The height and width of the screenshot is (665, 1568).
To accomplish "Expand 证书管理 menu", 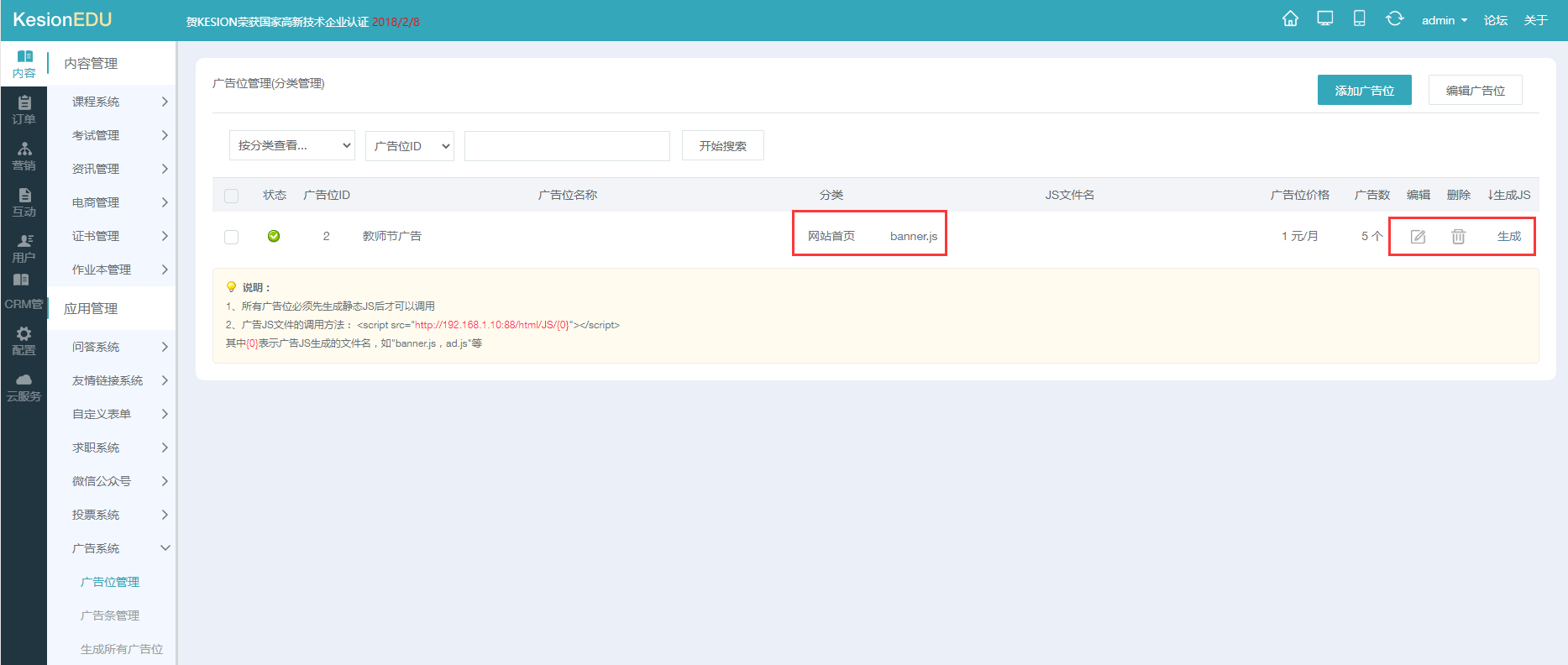I will [x=112, y=236].
